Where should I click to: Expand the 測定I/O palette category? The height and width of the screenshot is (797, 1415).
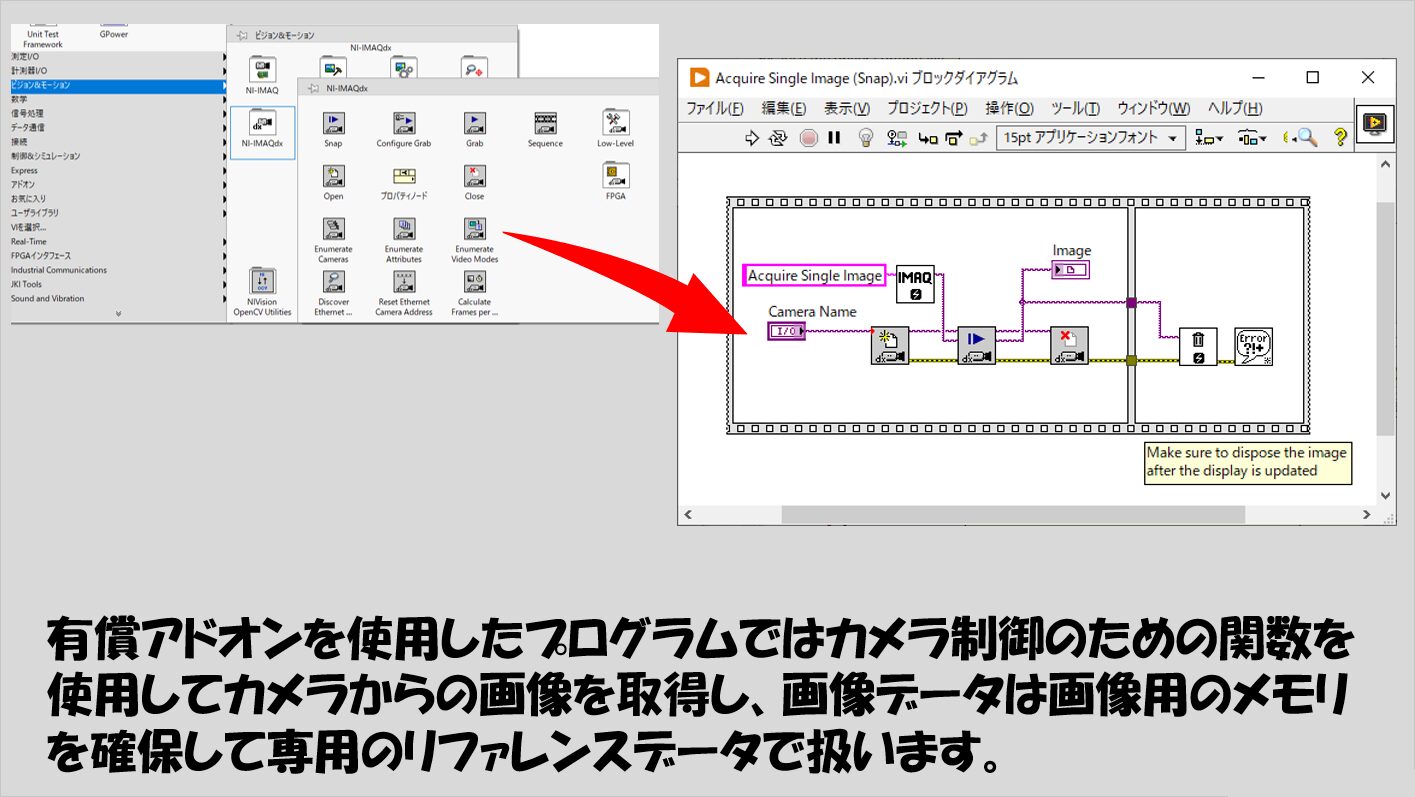[119, 57]
